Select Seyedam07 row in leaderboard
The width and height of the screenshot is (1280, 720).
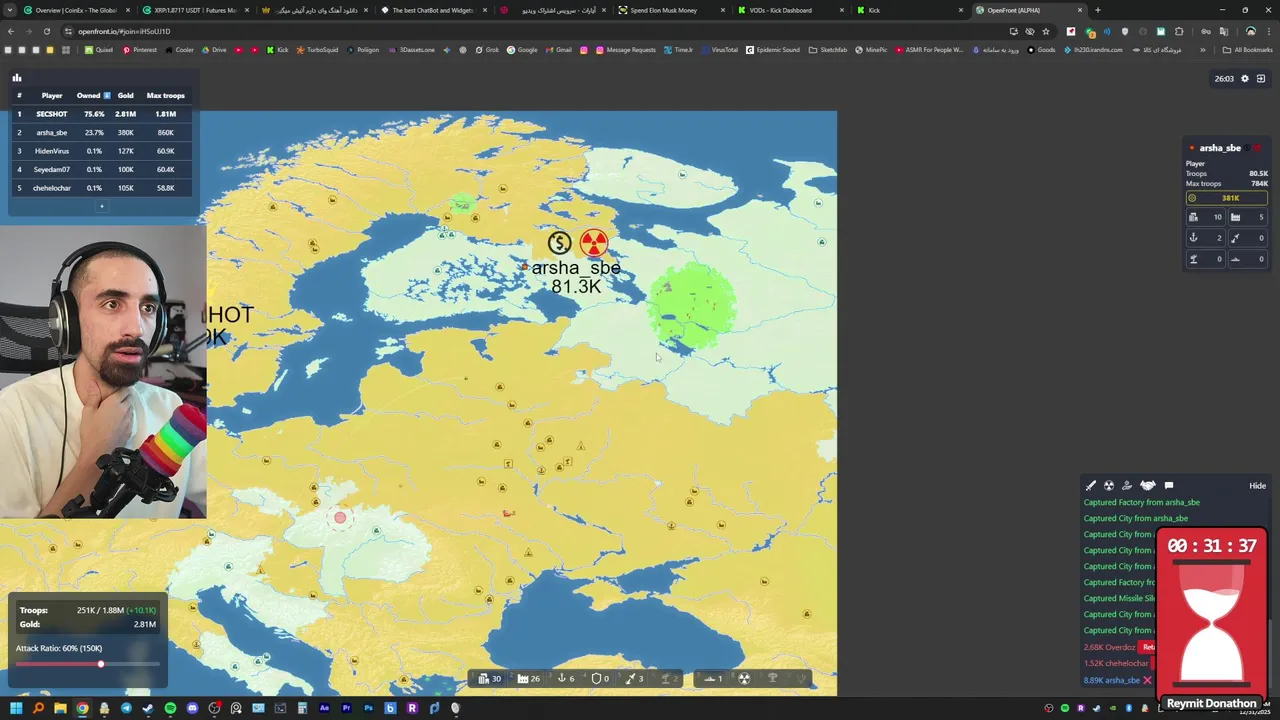(103, 169)
